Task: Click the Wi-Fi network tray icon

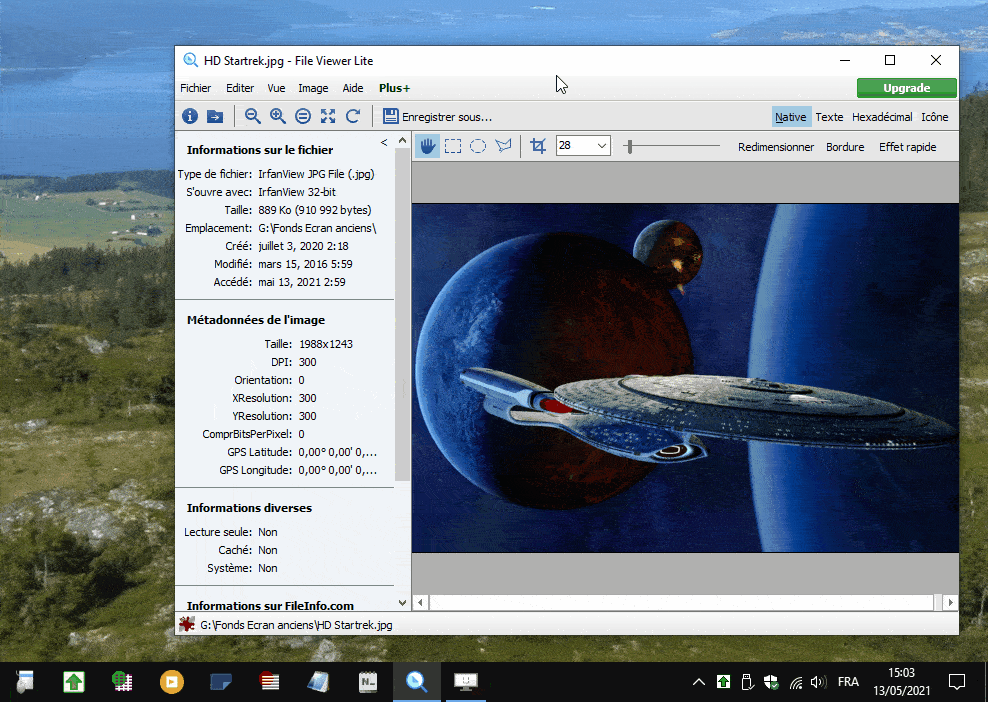Action: [796, 682]
